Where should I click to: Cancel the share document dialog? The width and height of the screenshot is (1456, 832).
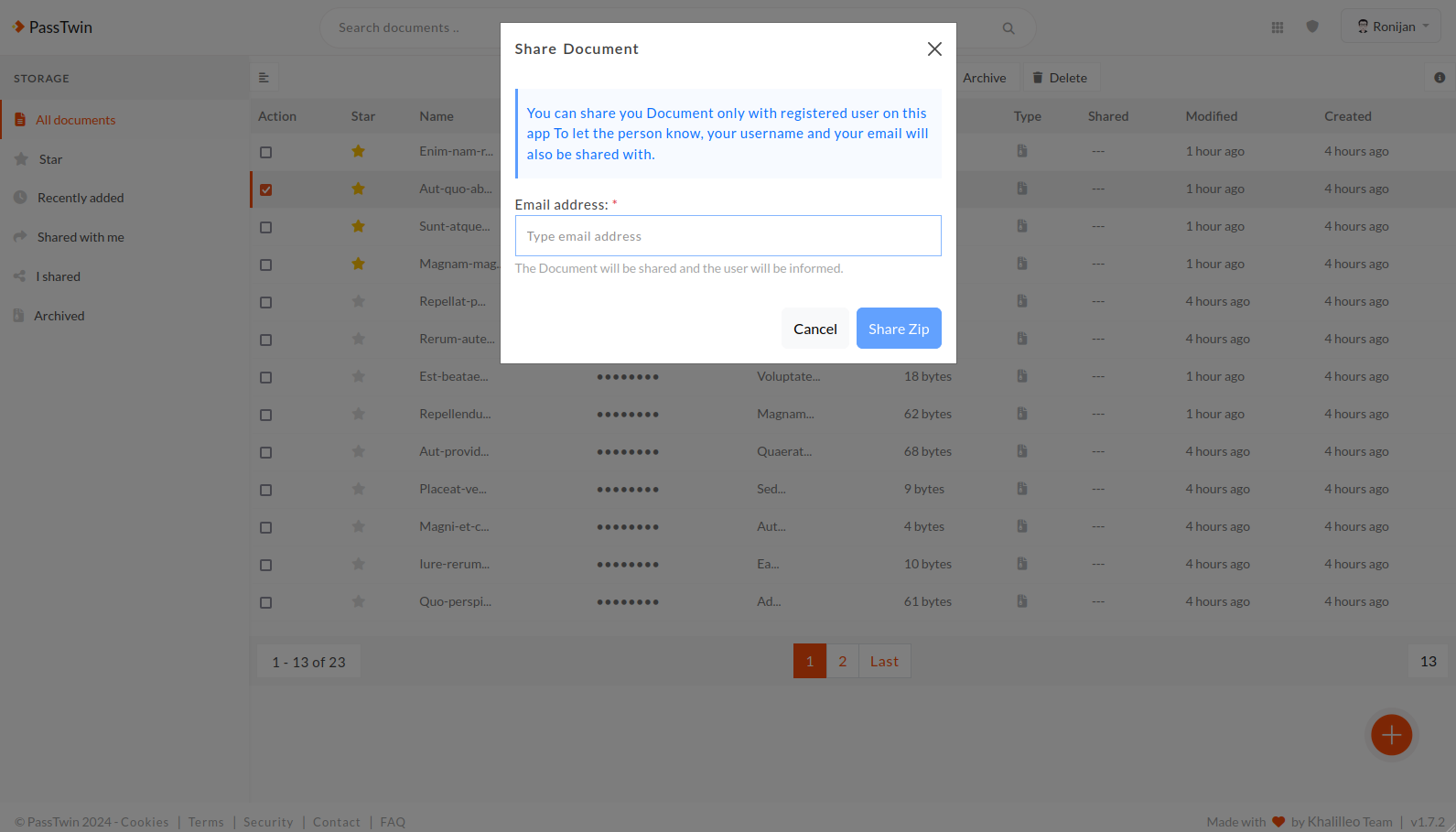[x=814, y=329]
